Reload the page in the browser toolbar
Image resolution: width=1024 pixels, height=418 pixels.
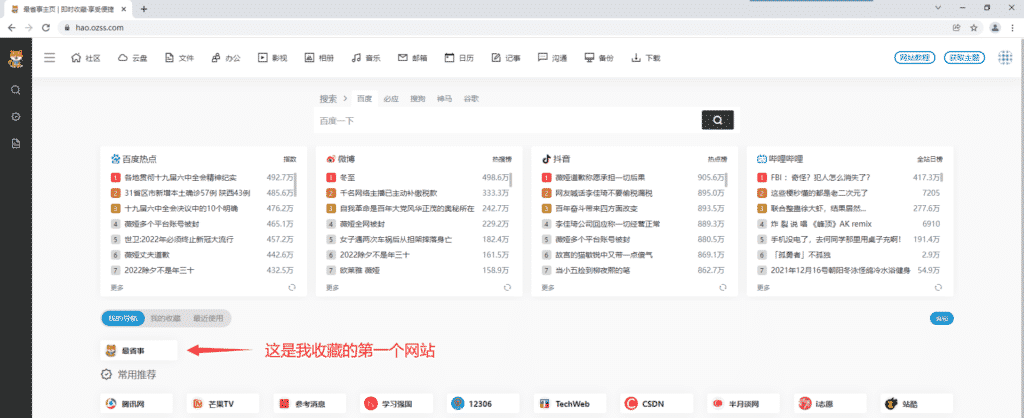46,27
